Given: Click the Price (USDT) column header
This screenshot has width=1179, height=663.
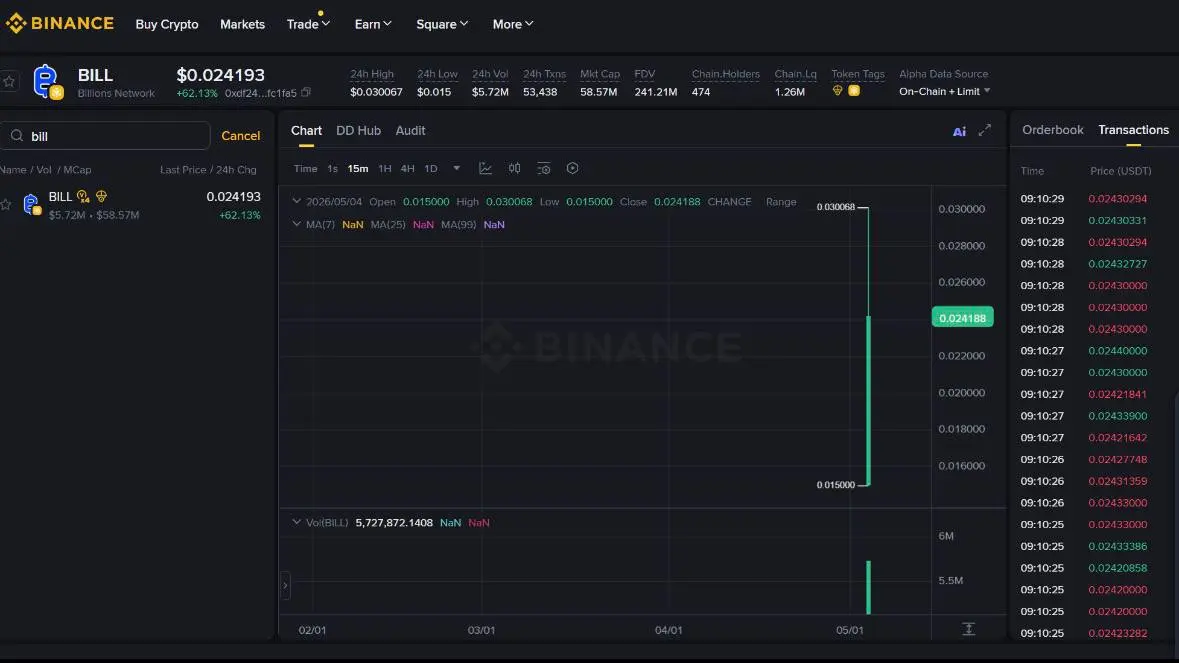Looking at the screenshot, I should click(x=1120, y=171).
